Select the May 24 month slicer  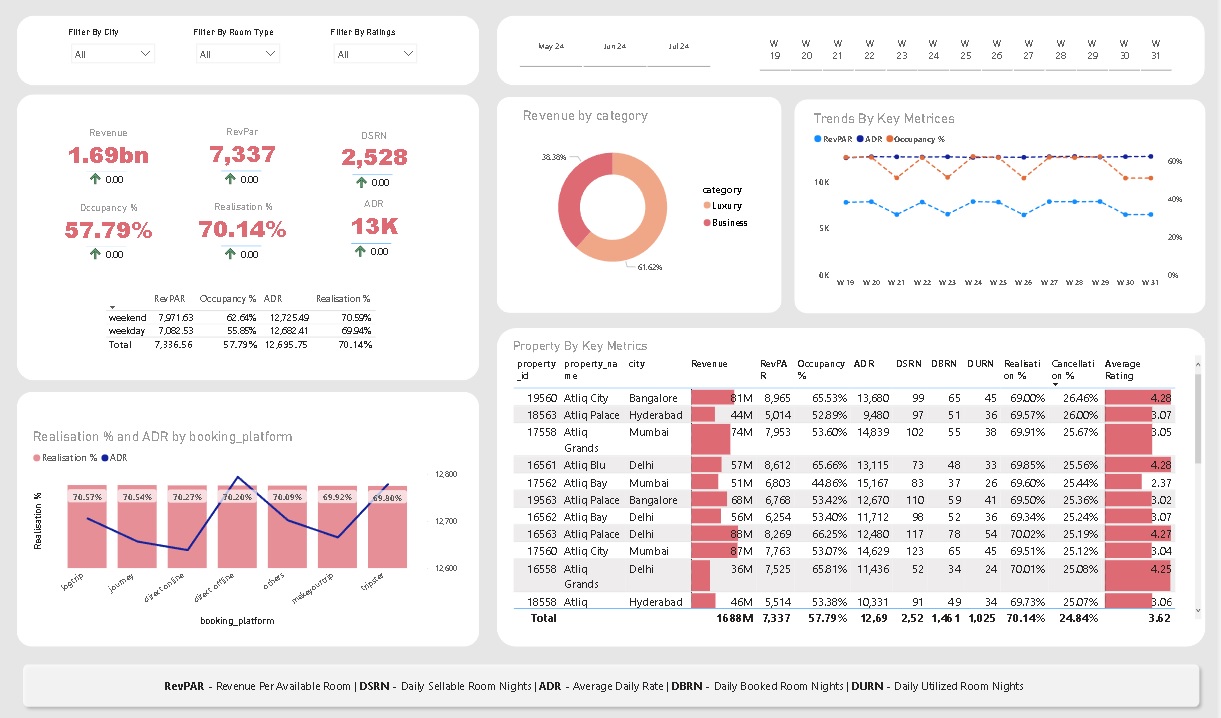(551, 47)
